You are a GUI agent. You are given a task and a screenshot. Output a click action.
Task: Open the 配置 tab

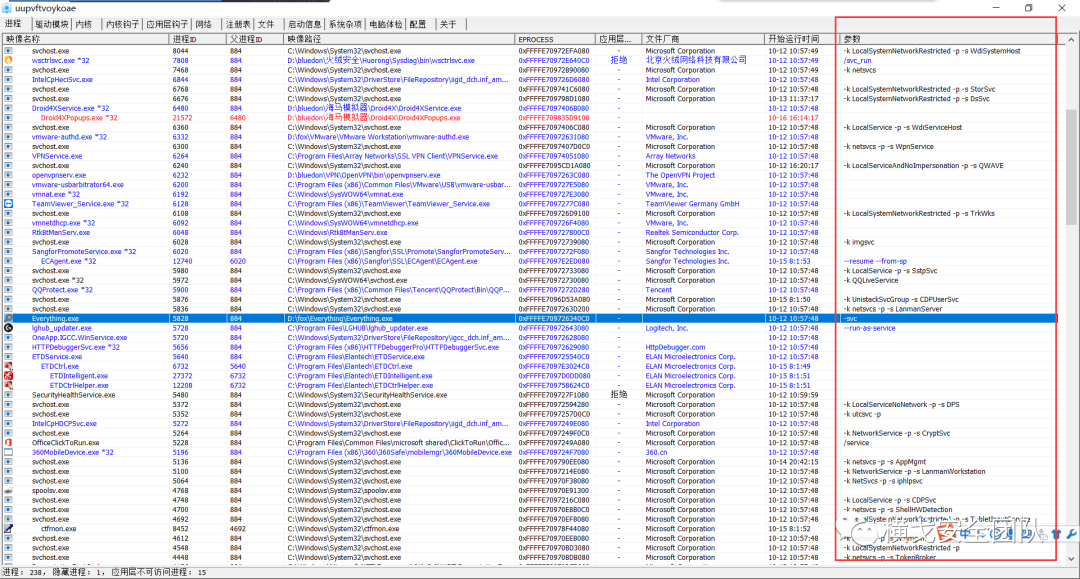417,24
